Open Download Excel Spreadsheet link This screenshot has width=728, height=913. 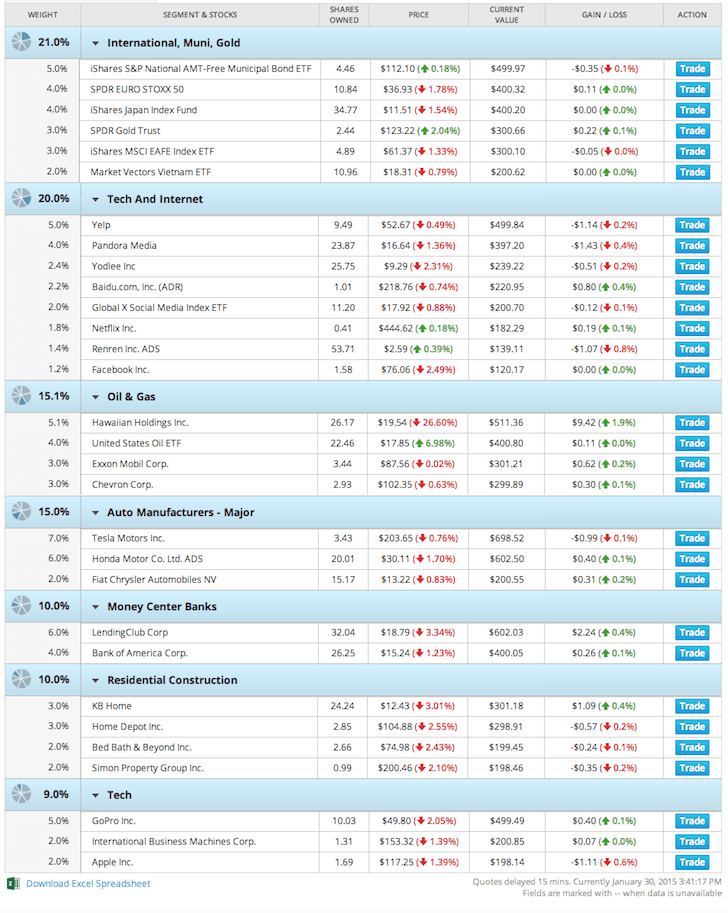(88, 884)
